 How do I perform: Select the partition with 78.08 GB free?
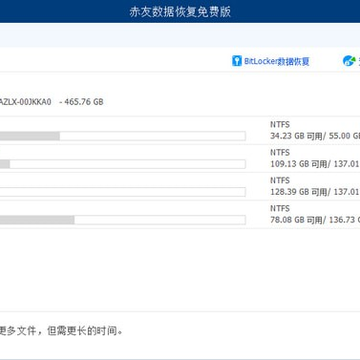coord(180,214)
